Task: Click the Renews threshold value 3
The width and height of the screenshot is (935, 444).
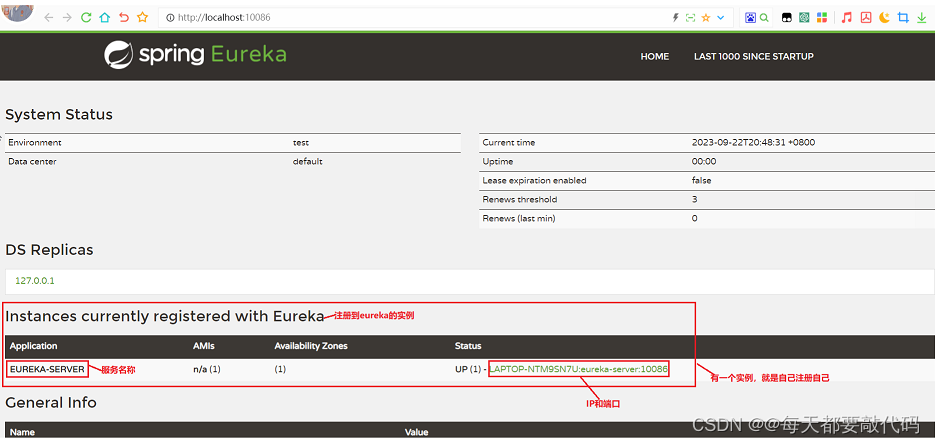Action: pos(695,199)
